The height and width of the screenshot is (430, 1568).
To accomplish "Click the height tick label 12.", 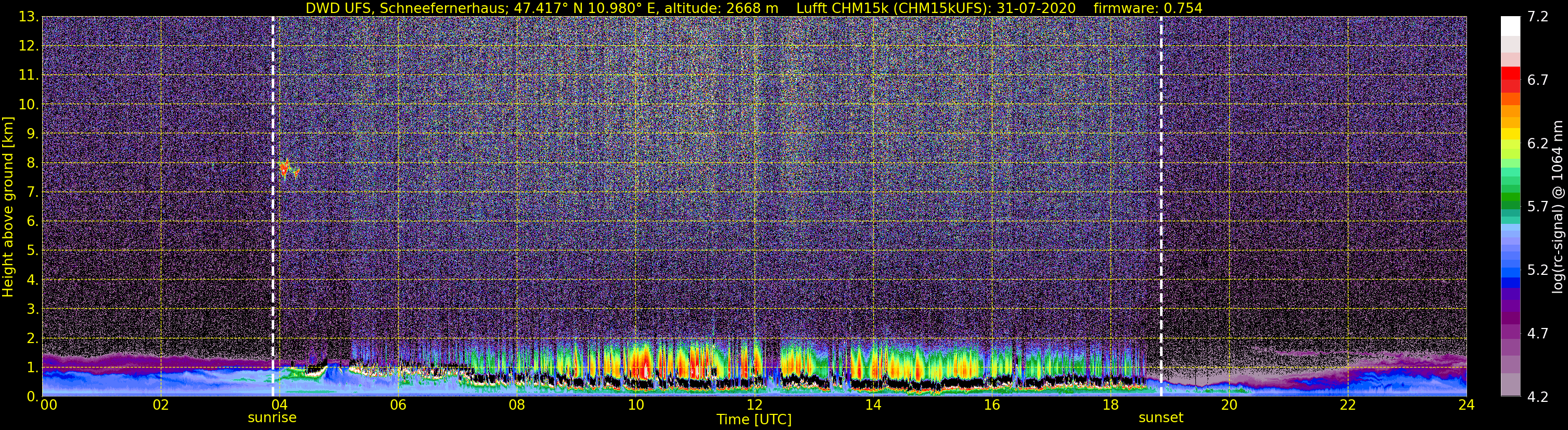I will (x=29, y=46).
